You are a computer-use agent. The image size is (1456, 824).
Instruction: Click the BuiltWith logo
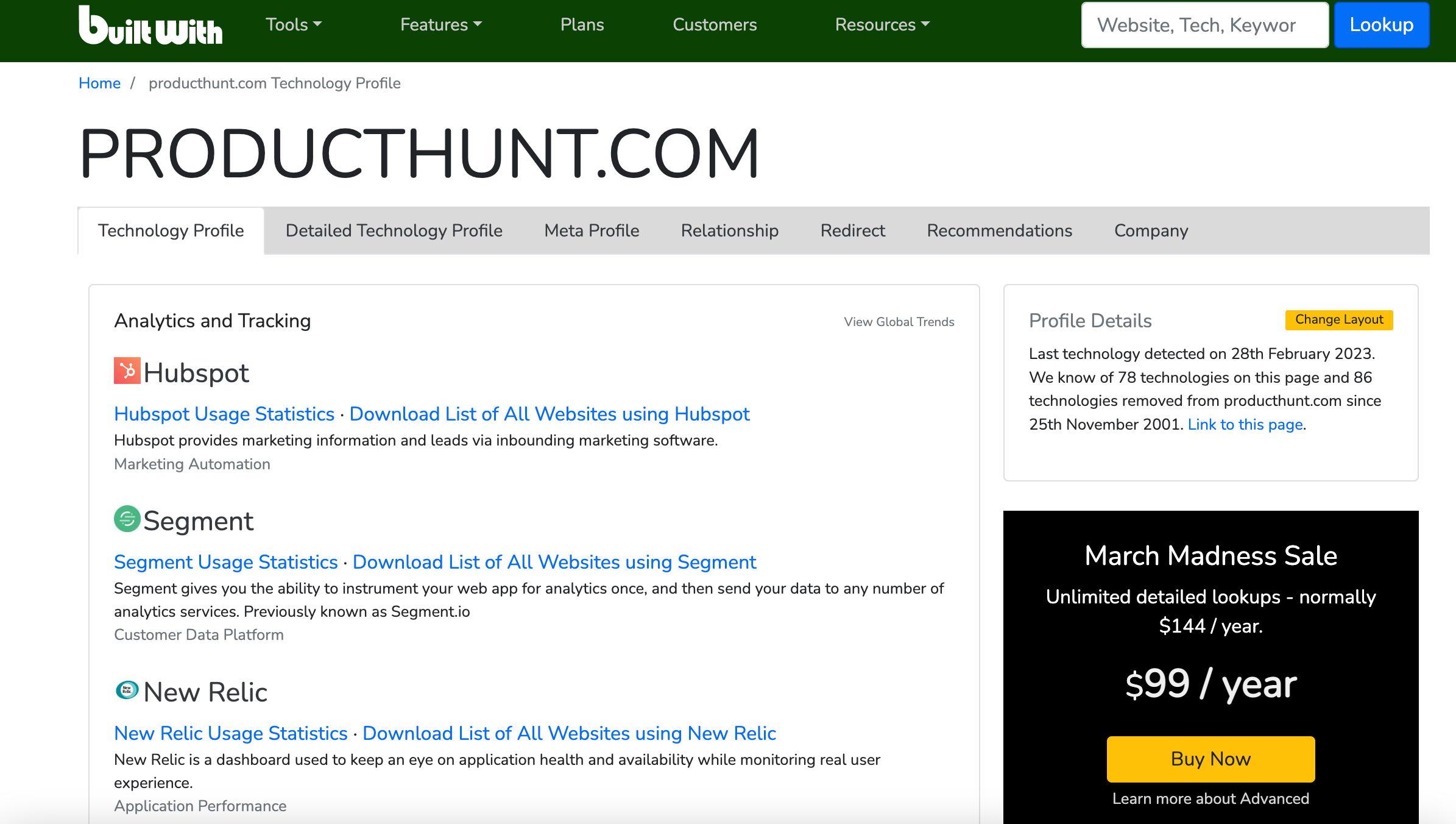pyautogui.click(x=150, y=26)
